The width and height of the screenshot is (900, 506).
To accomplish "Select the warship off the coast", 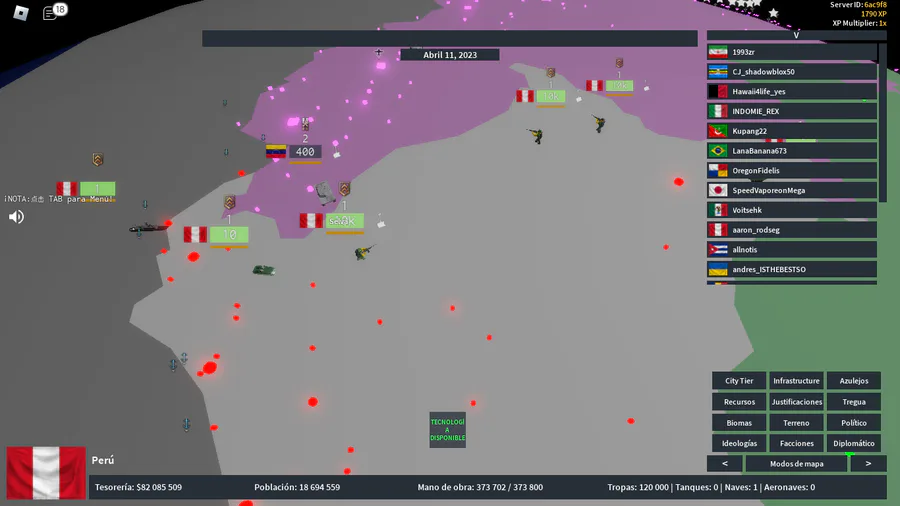I will tap(148, 228).
